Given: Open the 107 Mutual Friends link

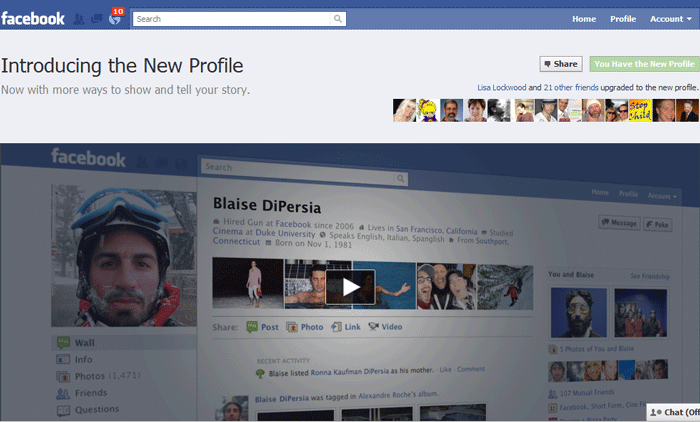Looking at the screenshot, I should [587, 393].
